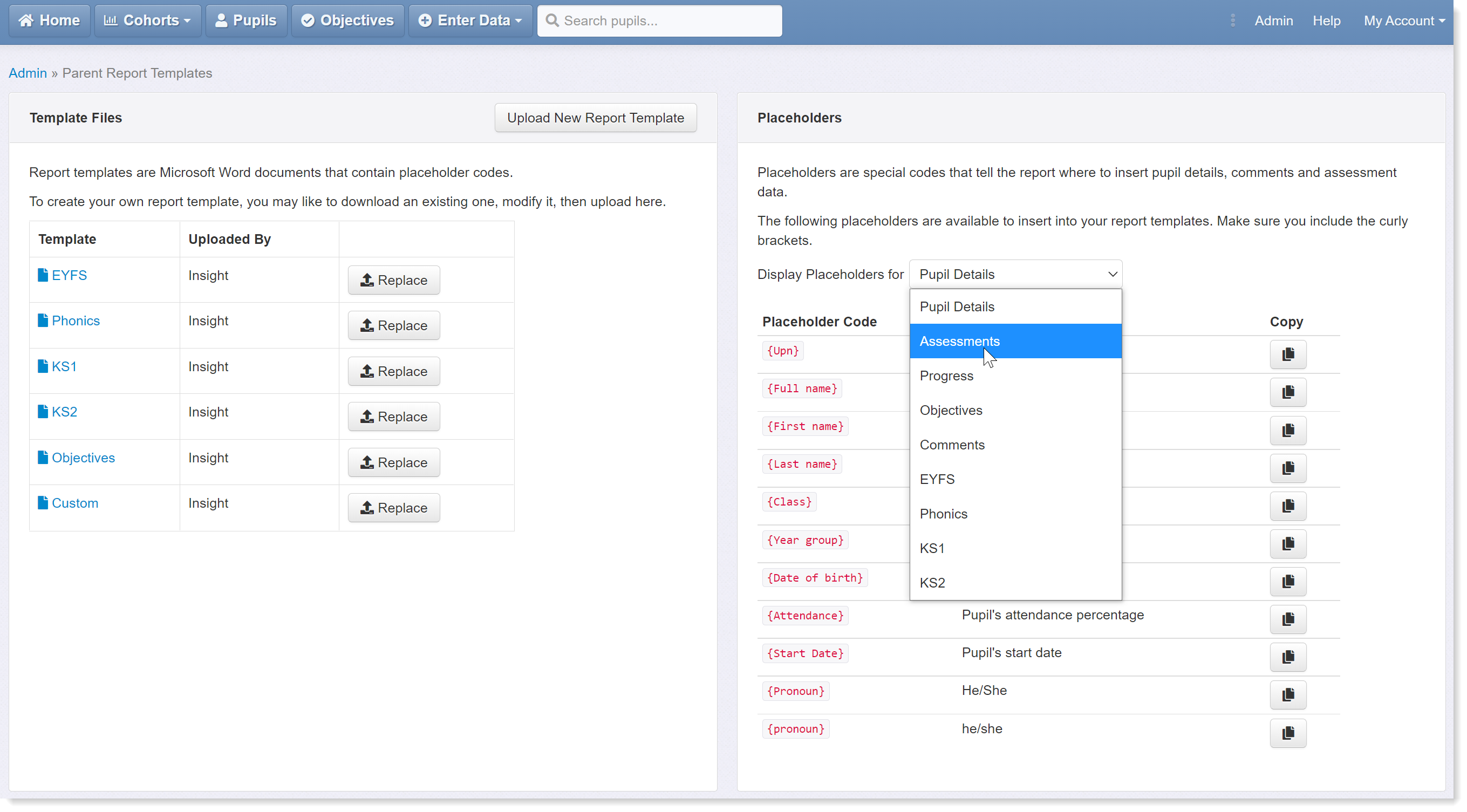1467x812 pixels.
Task: Select Pupil Details in the dropdown list
Action: pos(1015,307)
